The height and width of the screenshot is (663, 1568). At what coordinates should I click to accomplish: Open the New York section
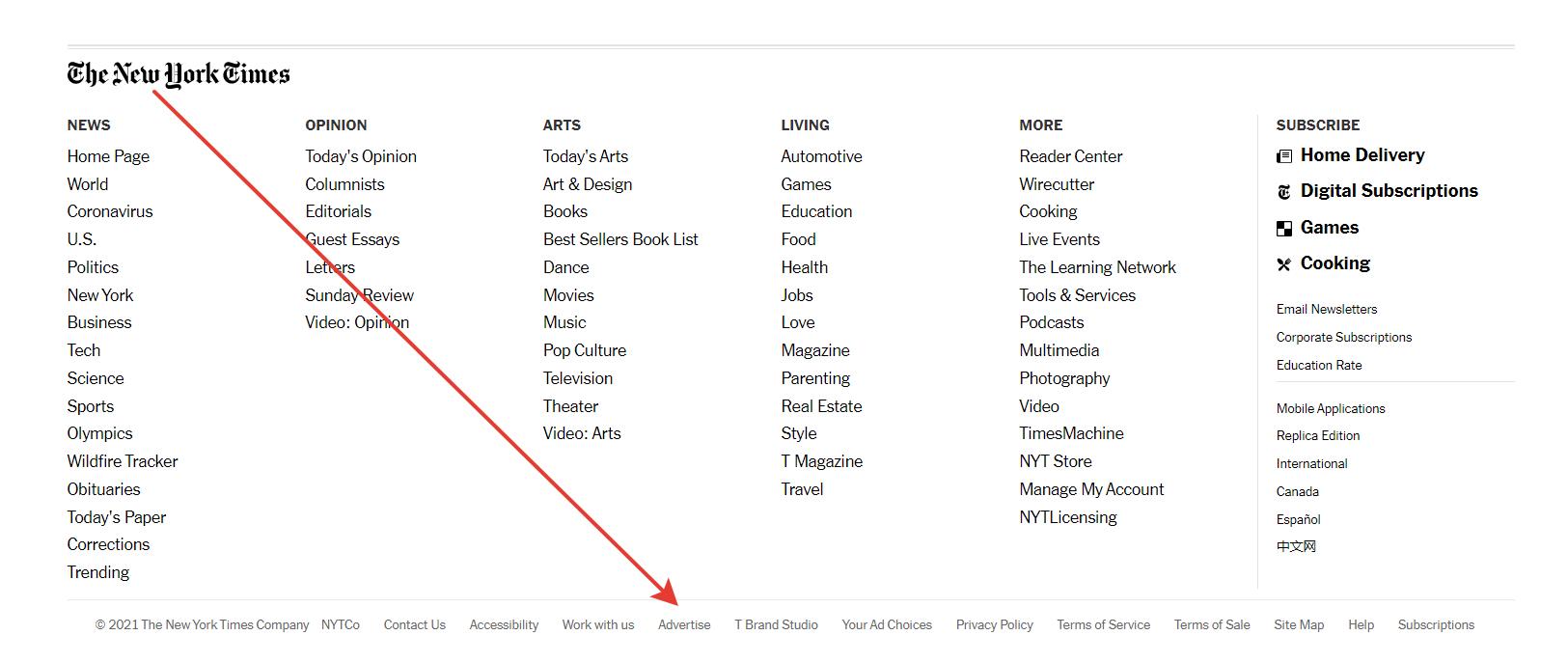[100, 295]
